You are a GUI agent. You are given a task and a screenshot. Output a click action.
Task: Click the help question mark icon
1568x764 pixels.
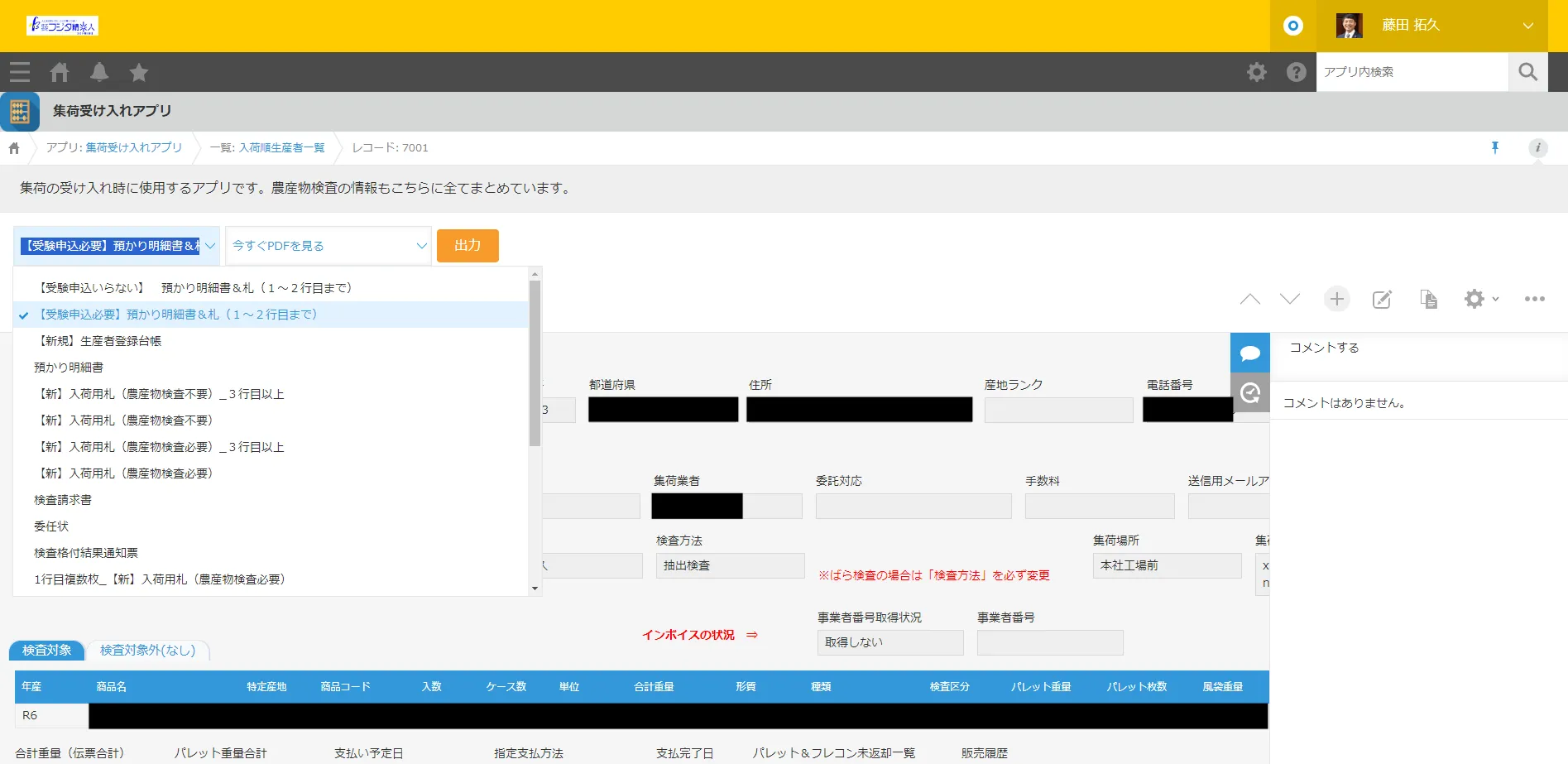(1296, 72)
